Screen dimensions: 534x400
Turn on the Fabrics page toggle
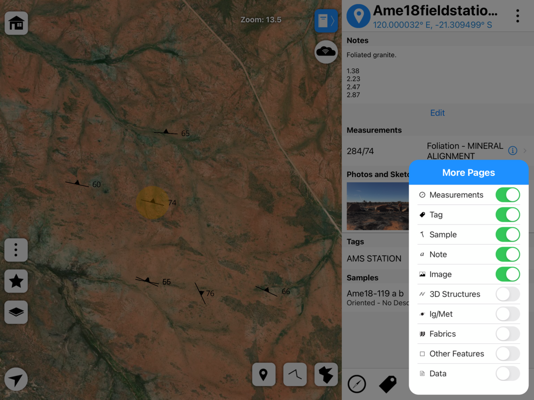coord(508,334)
